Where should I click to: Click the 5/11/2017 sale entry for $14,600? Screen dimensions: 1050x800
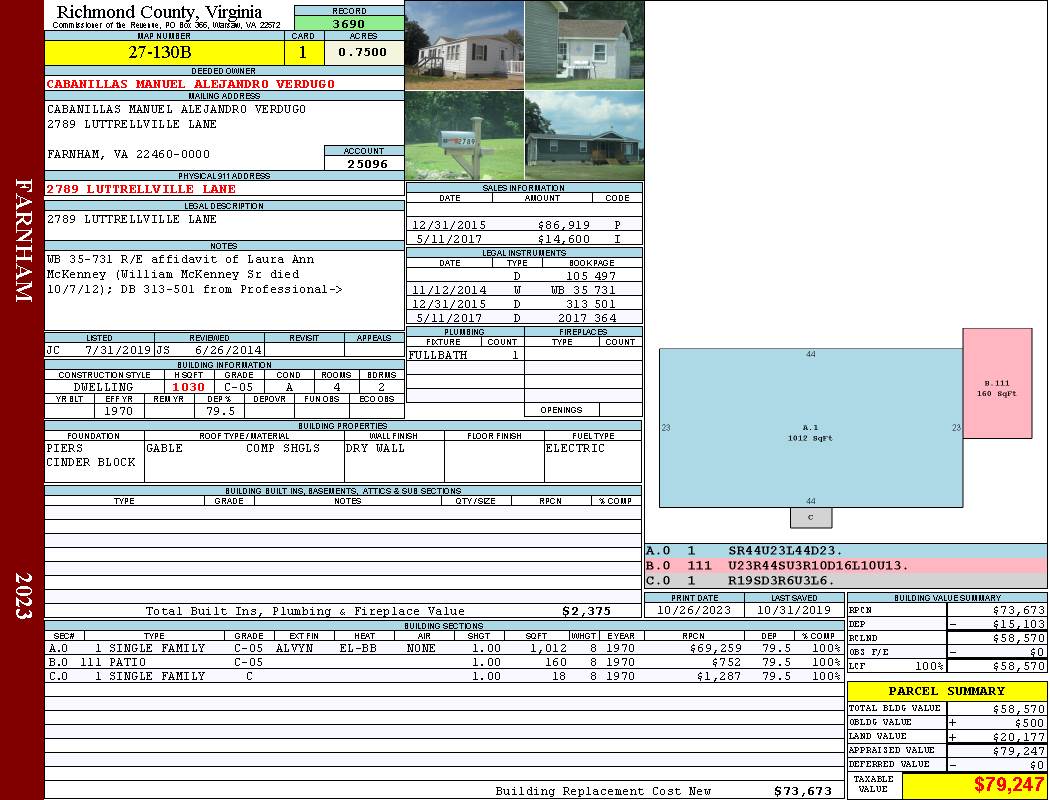tap(524, 239)
